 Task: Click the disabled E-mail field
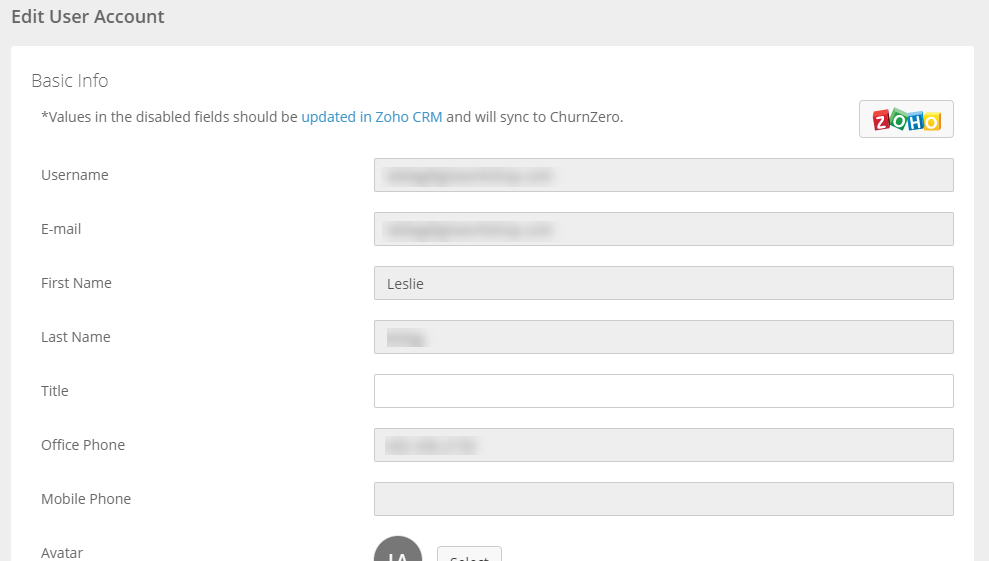pyautogui.click(x=664, y=229)
